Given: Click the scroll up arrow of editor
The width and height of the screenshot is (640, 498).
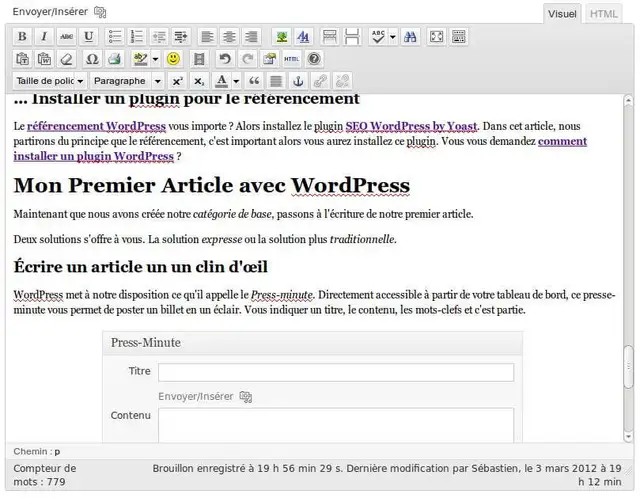Looking at the screenshot, I should pos(628,100).
